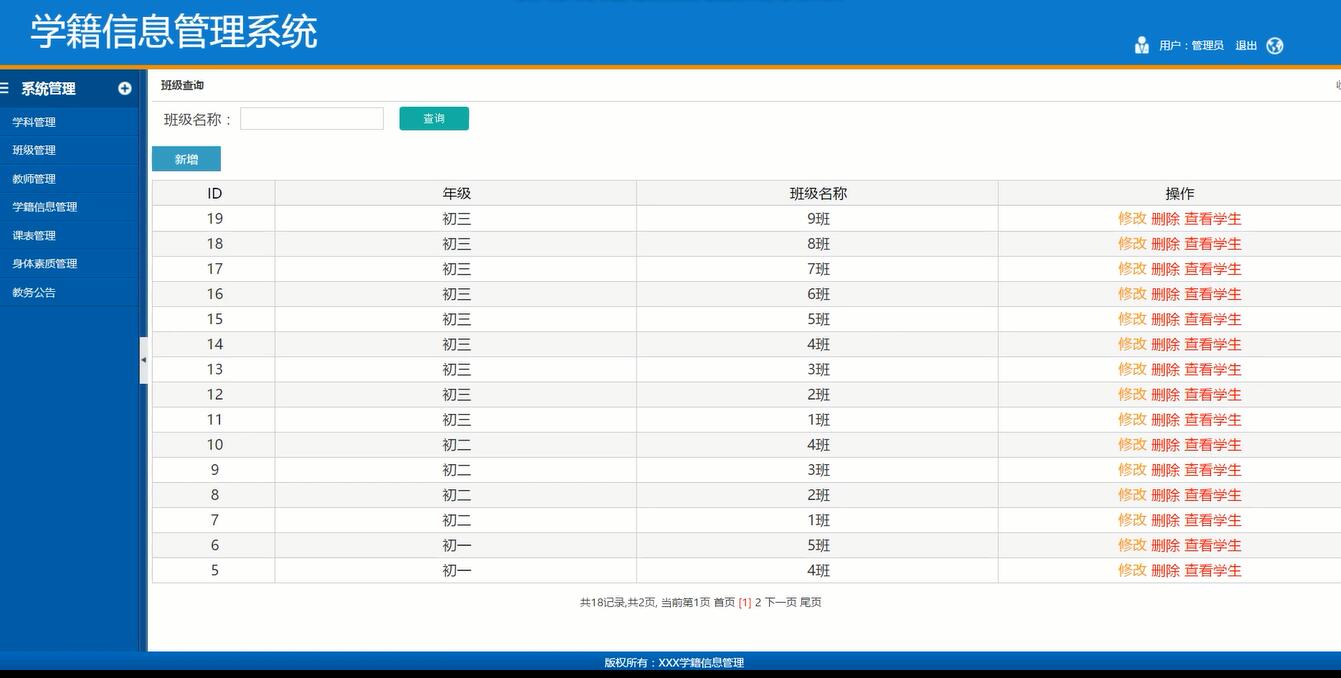This screenshot has width=1341, height=678.
Task: Click the 学籍信息管理系统 title
Action: [x=174, y=31]
